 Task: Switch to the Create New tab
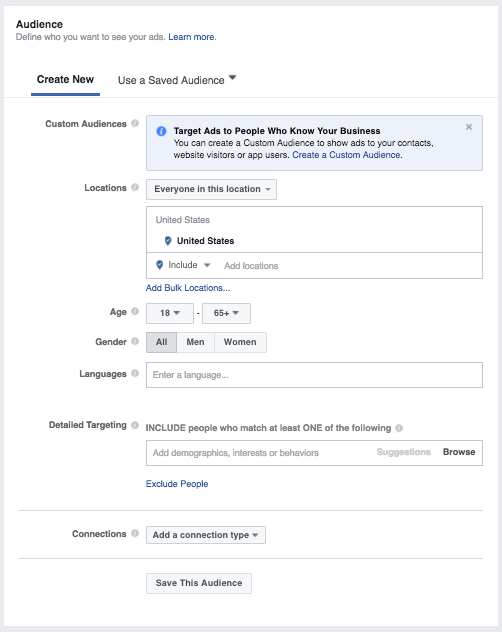pyautogui.click(x=65, y=80)
